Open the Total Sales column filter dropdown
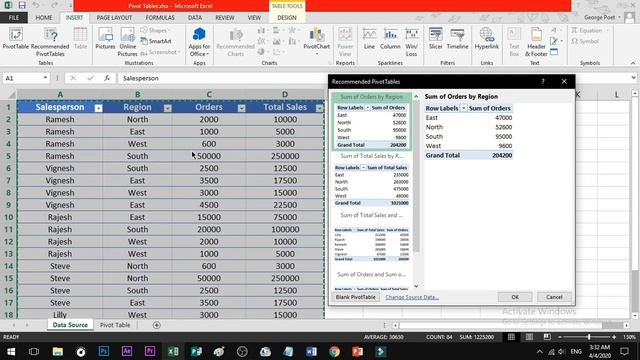640x360 pixels. point(320,108)
